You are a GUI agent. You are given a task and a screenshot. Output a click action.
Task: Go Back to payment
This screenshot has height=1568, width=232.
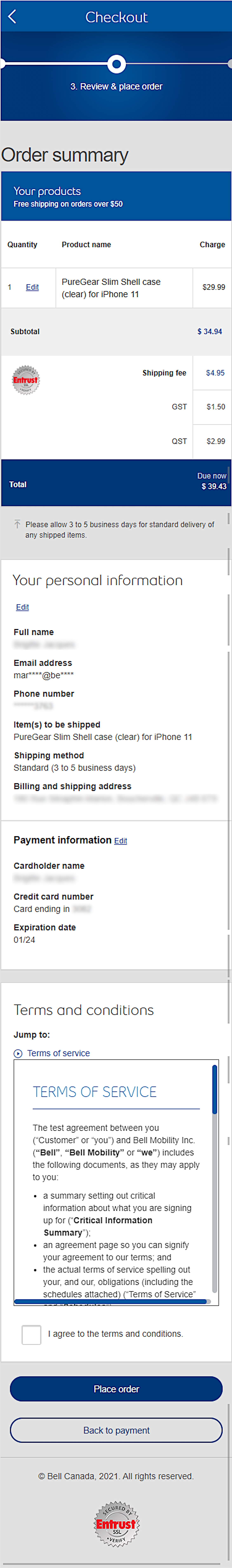(x=116, y=1430)
